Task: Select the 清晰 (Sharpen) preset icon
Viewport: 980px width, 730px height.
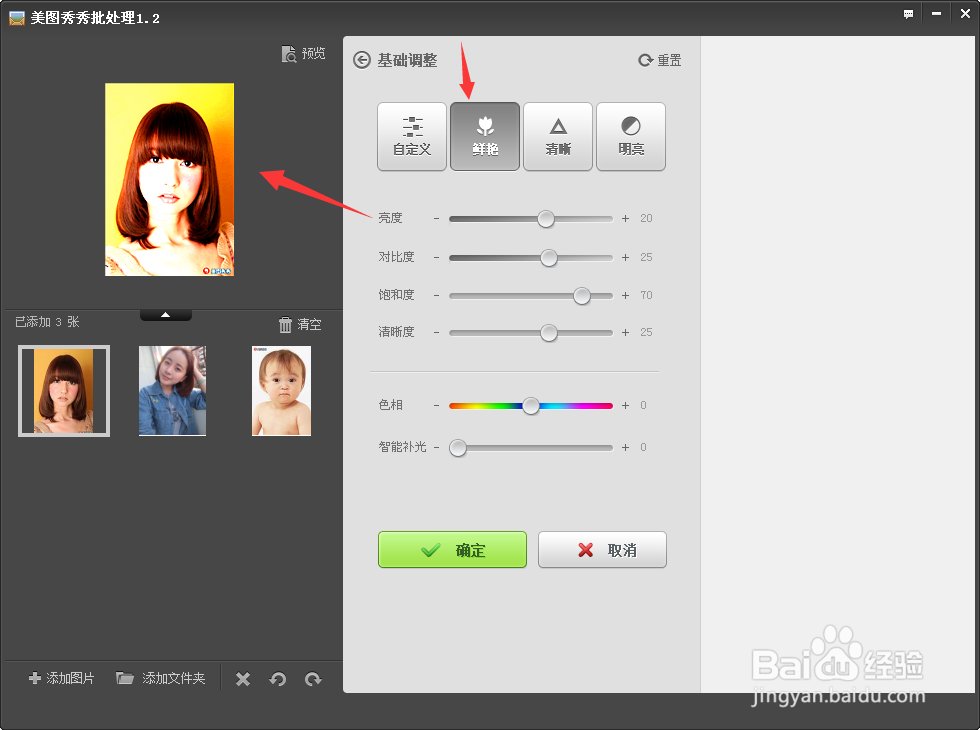Action: coord(557,136)
